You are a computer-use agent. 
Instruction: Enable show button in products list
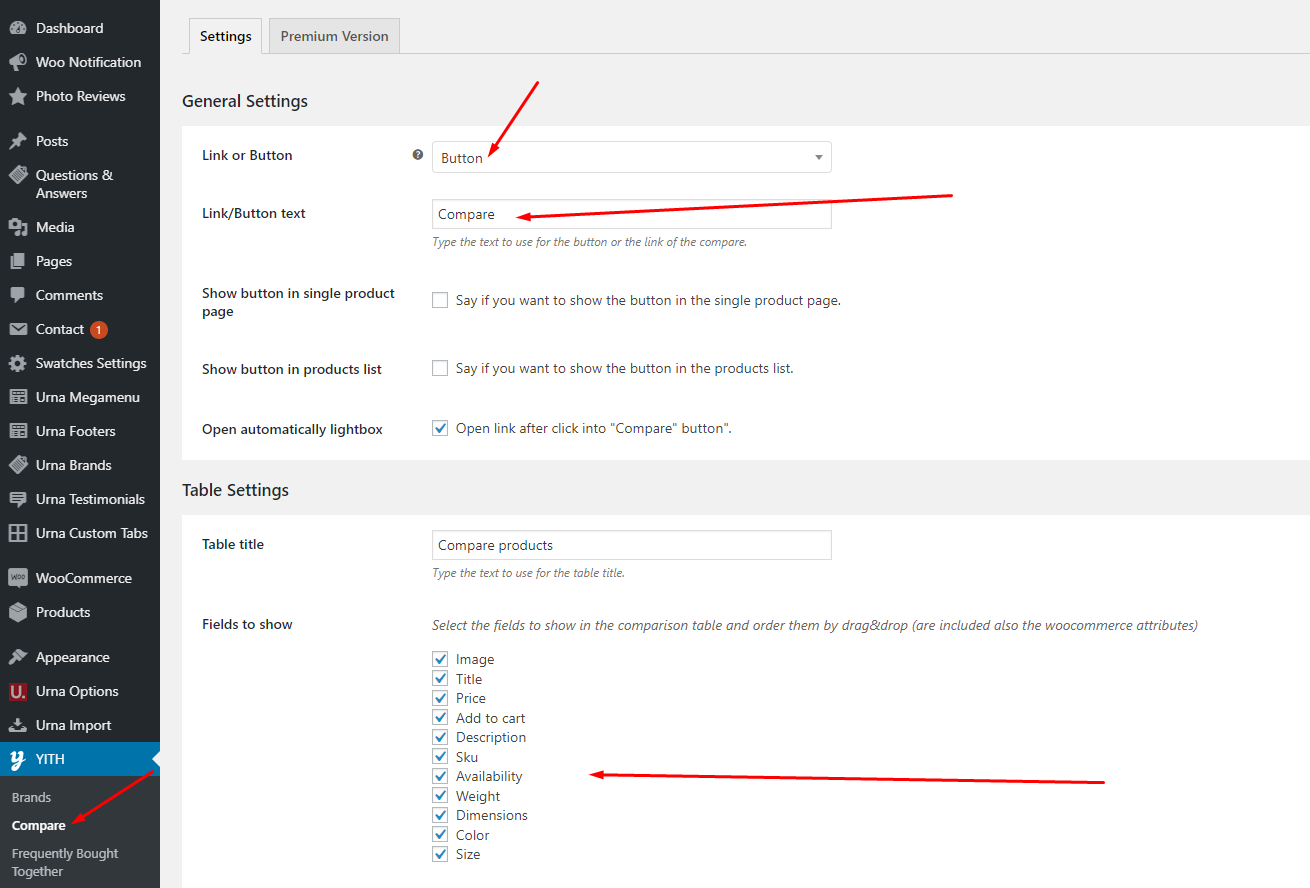(440, 368)
